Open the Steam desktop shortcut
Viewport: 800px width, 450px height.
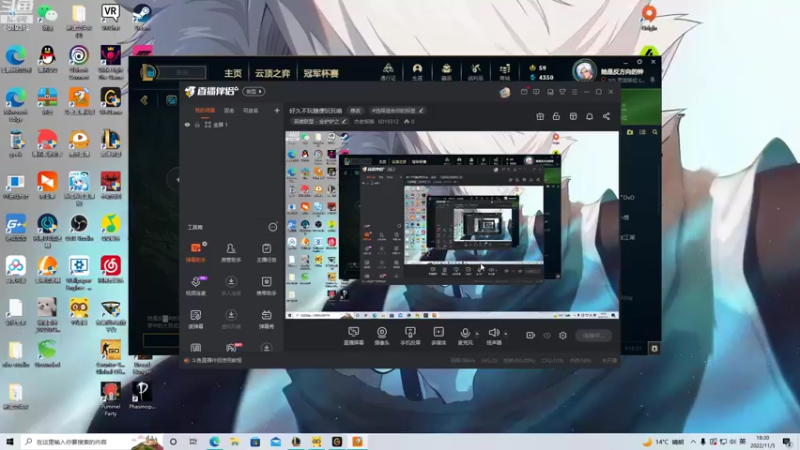point(142,18)
